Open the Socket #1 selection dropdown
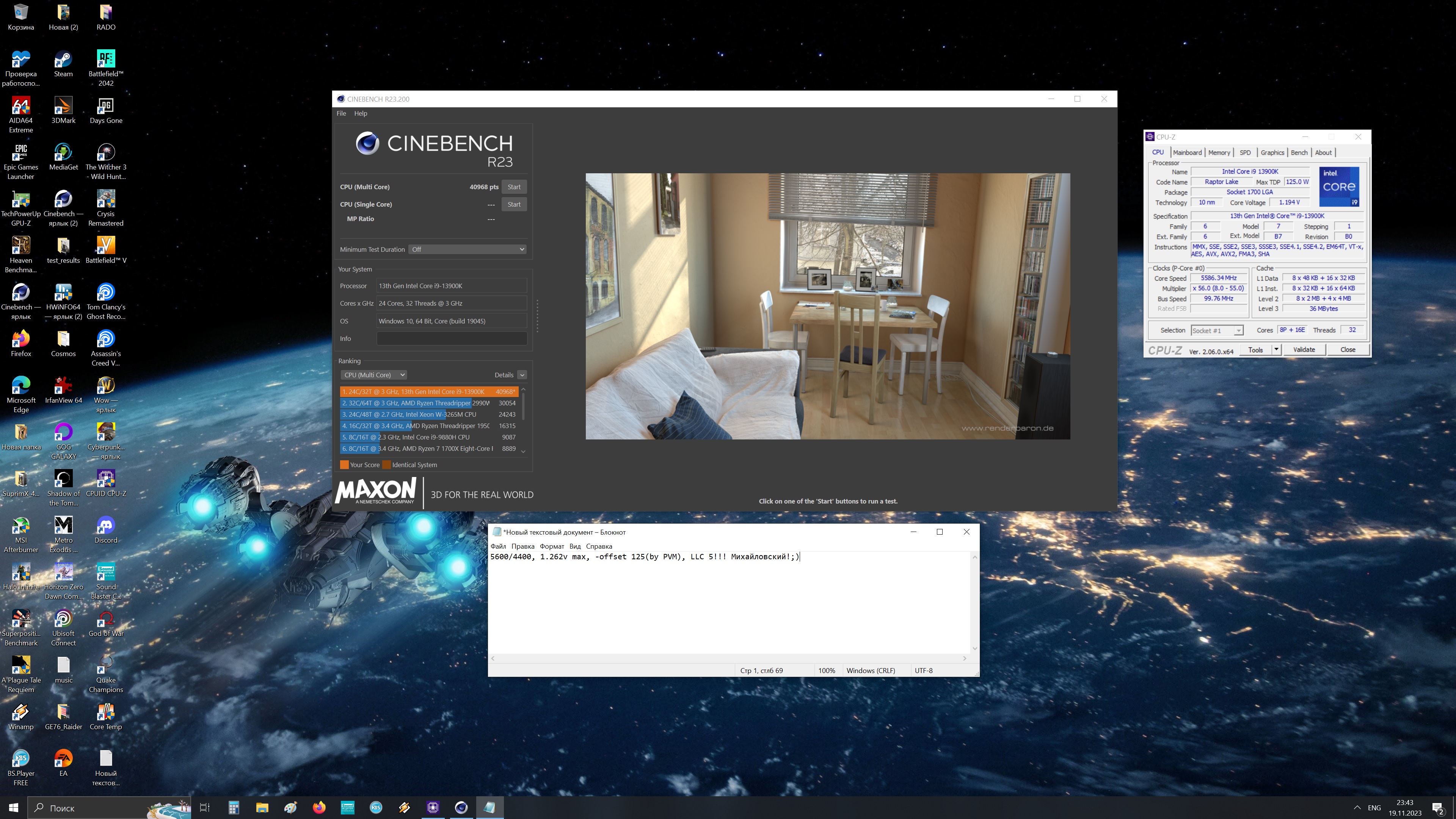Viewport: 1456px width, 819px height. (x=1216, y=331)
